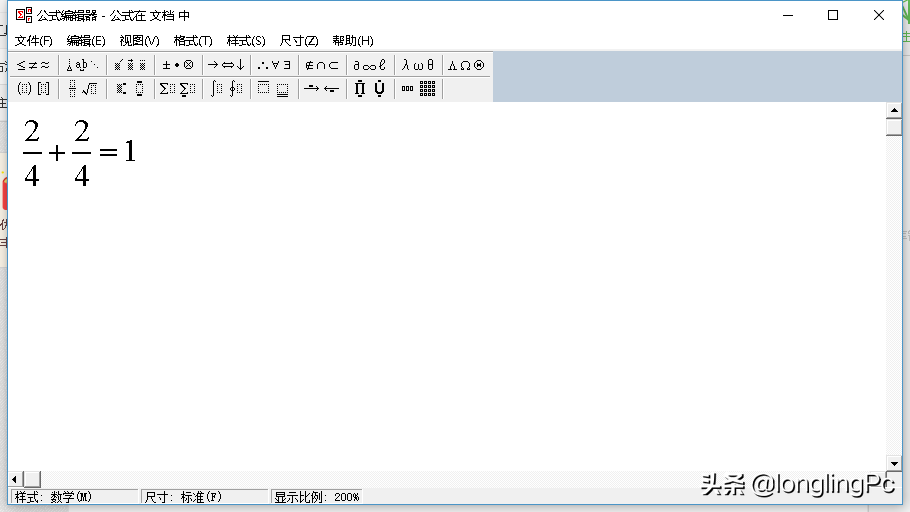Click the result 1 in the equation

[130, 151]
